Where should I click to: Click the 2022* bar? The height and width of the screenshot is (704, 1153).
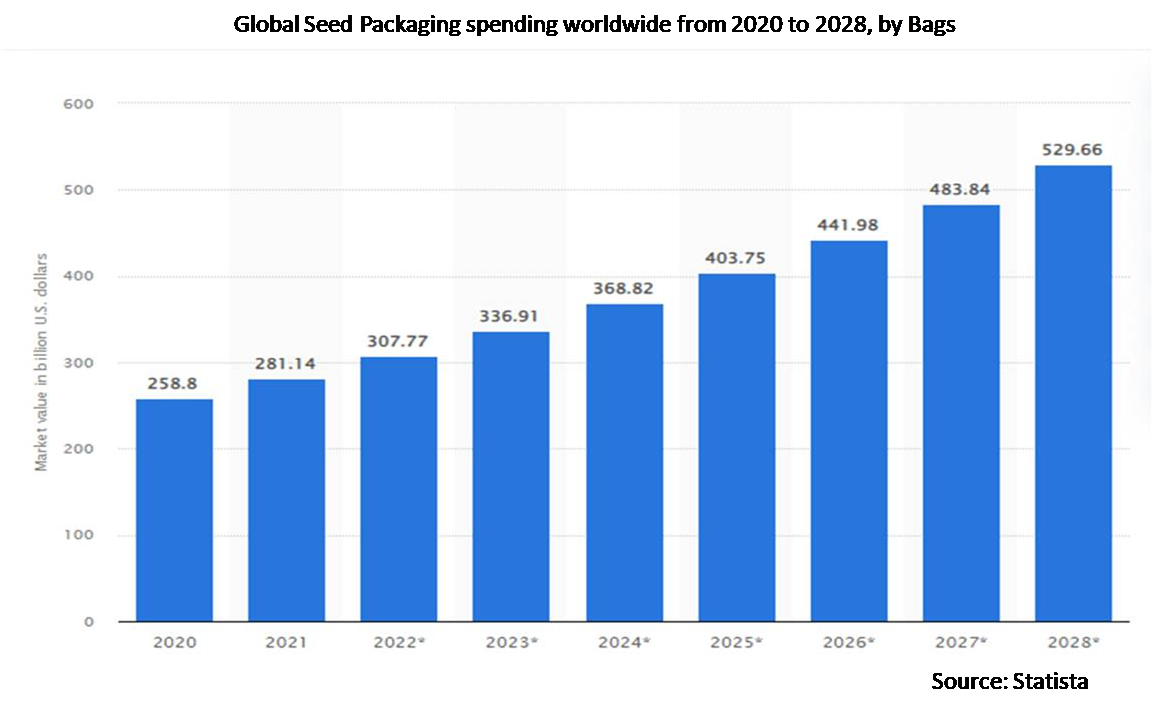click(x=398, y=489)
